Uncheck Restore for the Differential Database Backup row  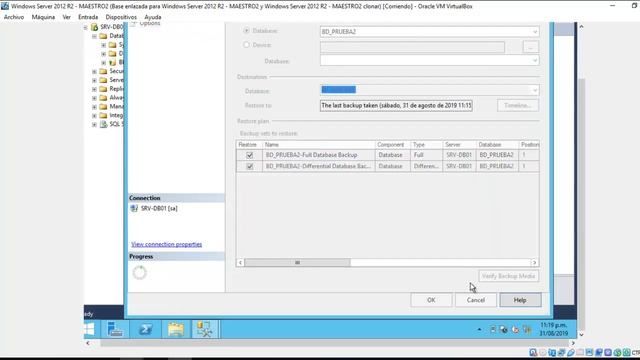pyautogui.click(x=249, y=166)
